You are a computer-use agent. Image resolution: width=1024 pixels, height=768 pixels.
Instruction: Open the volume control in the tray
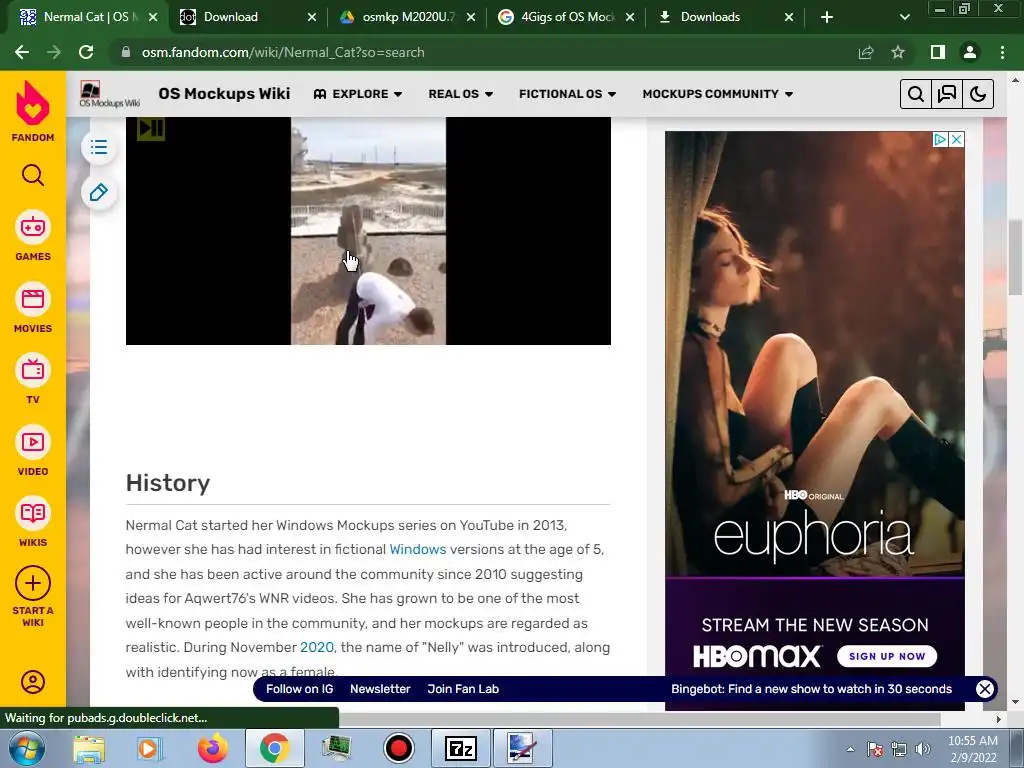(923, 749)
